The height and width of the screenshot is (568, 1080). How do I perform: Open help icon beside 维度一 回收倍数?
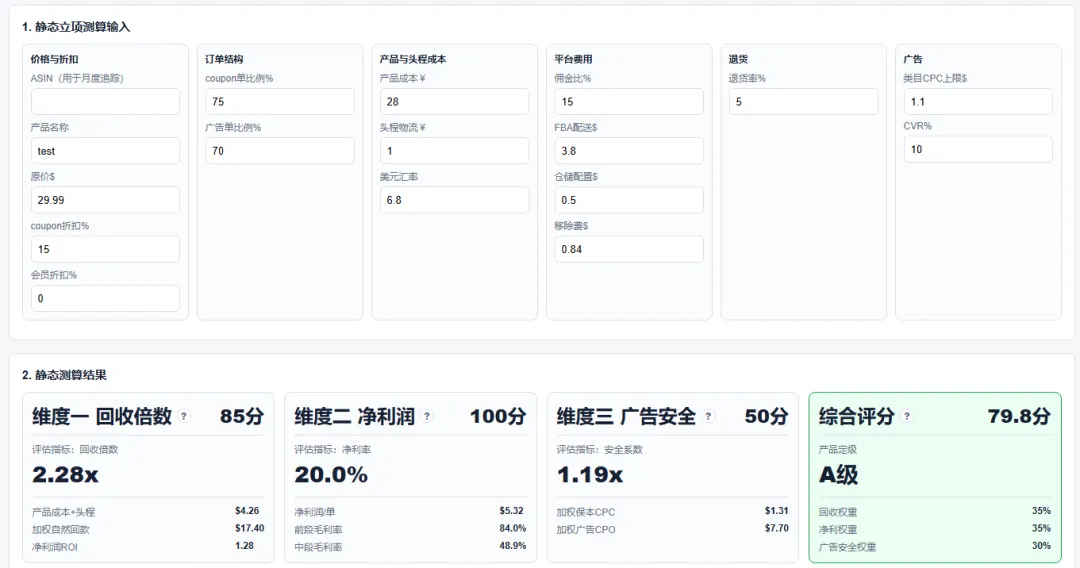184,416
